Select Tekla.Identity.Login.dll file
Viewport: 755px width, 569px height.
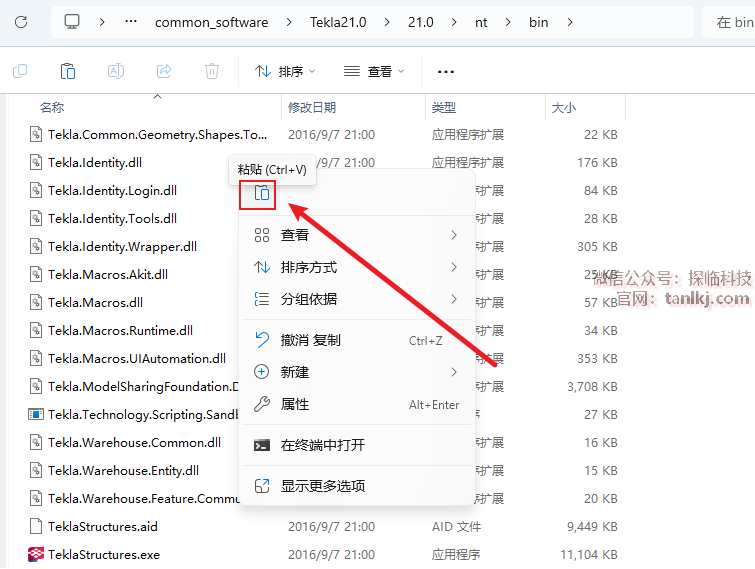[112, 191]
